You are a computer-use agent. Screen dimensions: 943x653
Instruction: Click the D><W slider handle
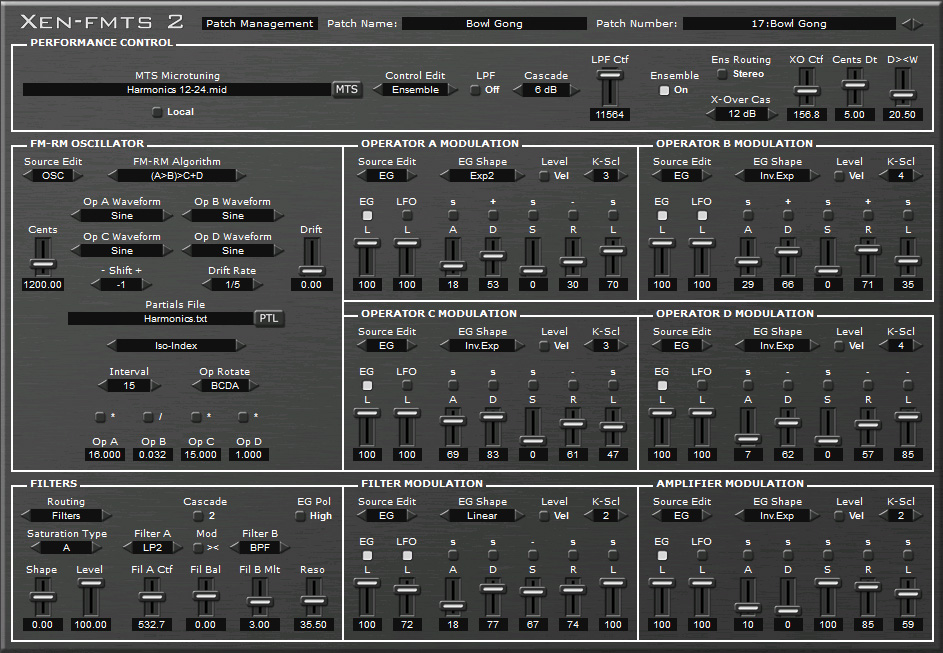[x=902, y=95]
